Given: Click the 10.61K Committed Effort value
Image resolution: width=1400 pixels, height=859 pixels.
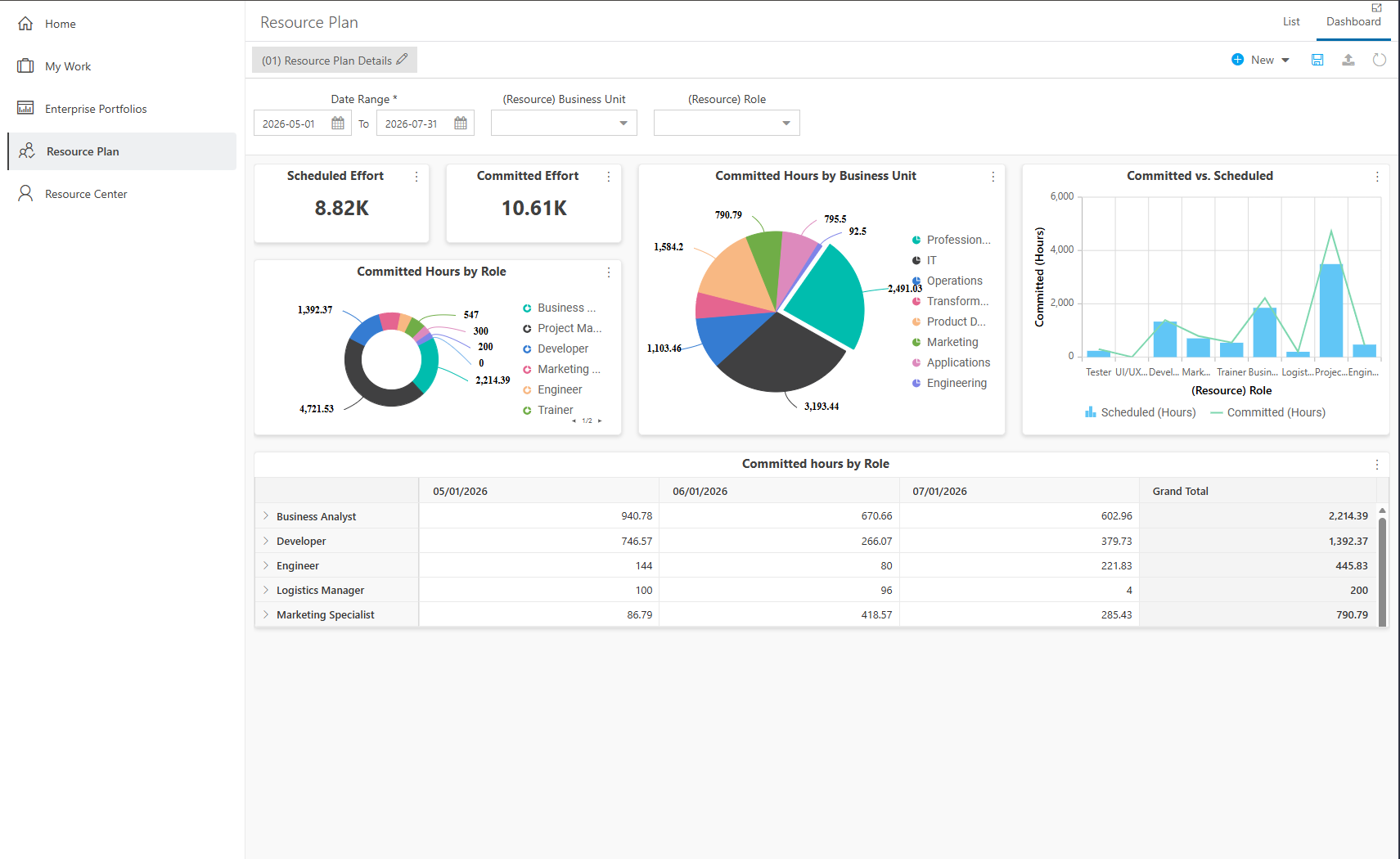Looking at the screenshot, I should (533, 209).
